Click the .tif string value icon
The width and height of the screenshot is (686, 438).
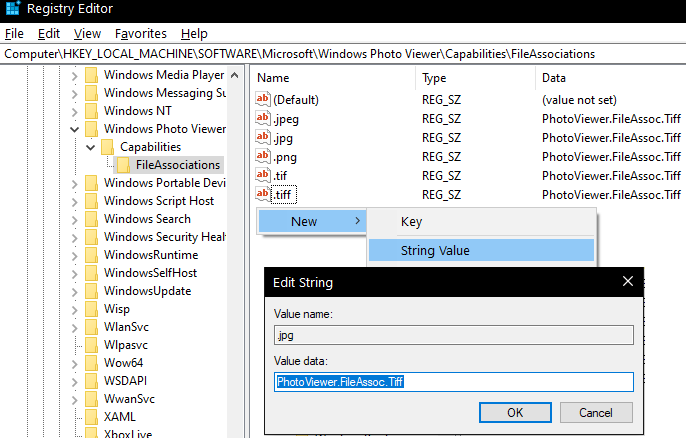[x=263, y=175]
